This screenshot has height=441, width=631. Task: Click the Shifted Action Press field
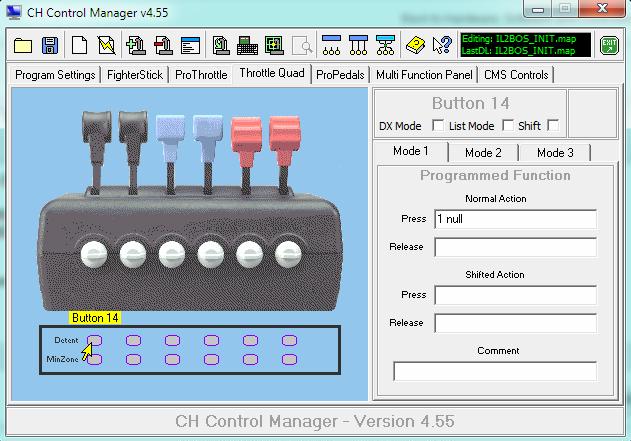(516, 295)
